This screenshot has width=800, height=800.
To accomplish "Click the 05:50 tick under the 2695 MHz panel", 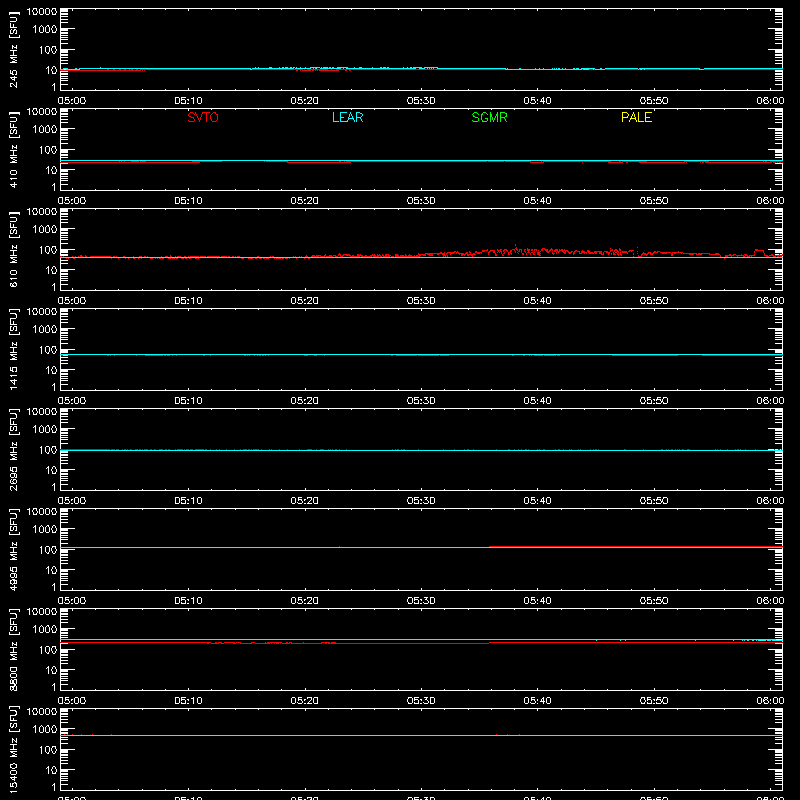I will pyautogui.click(x=654, y=501).
